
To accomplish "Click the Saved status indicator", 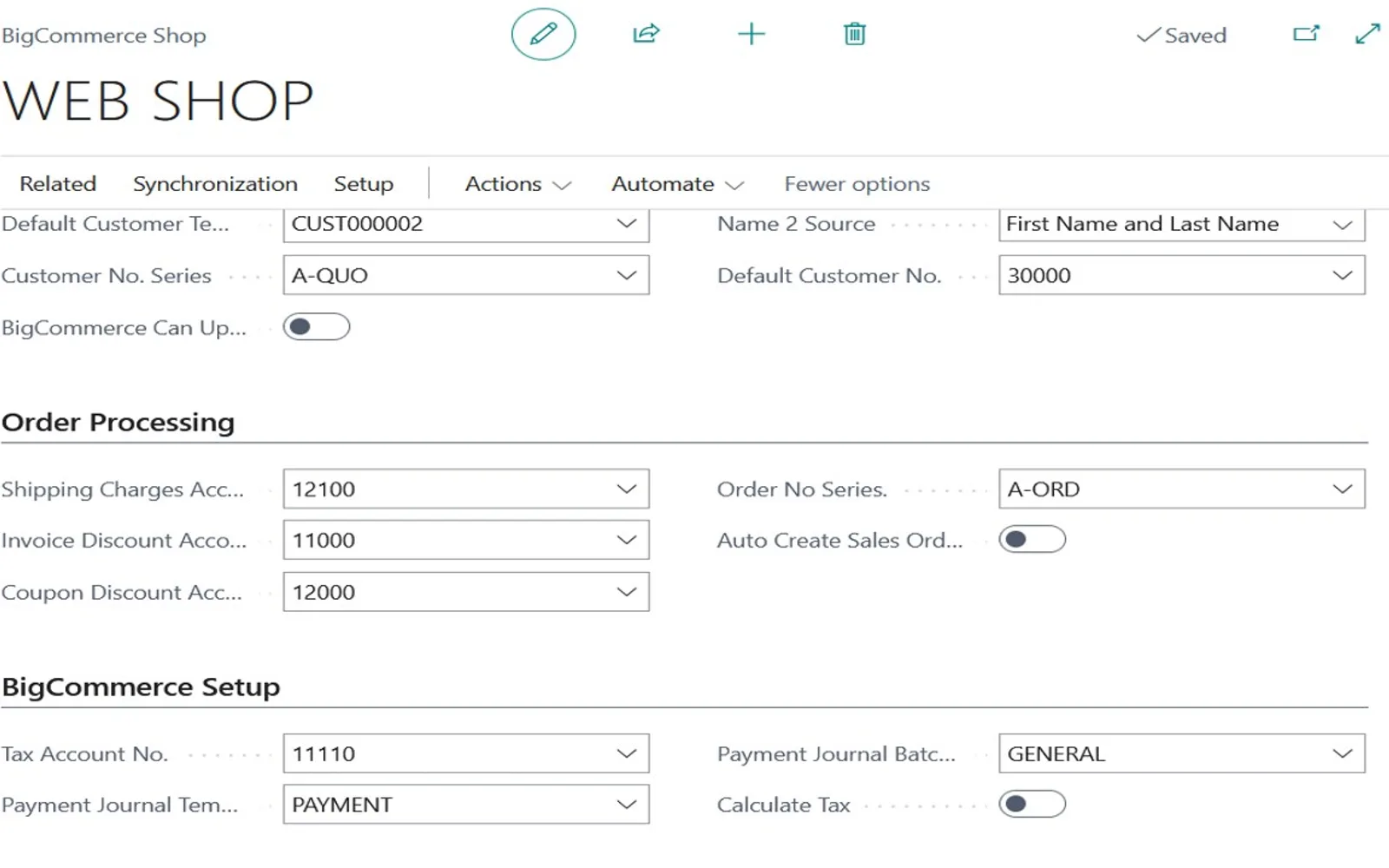I will (x=1182, y=36).
